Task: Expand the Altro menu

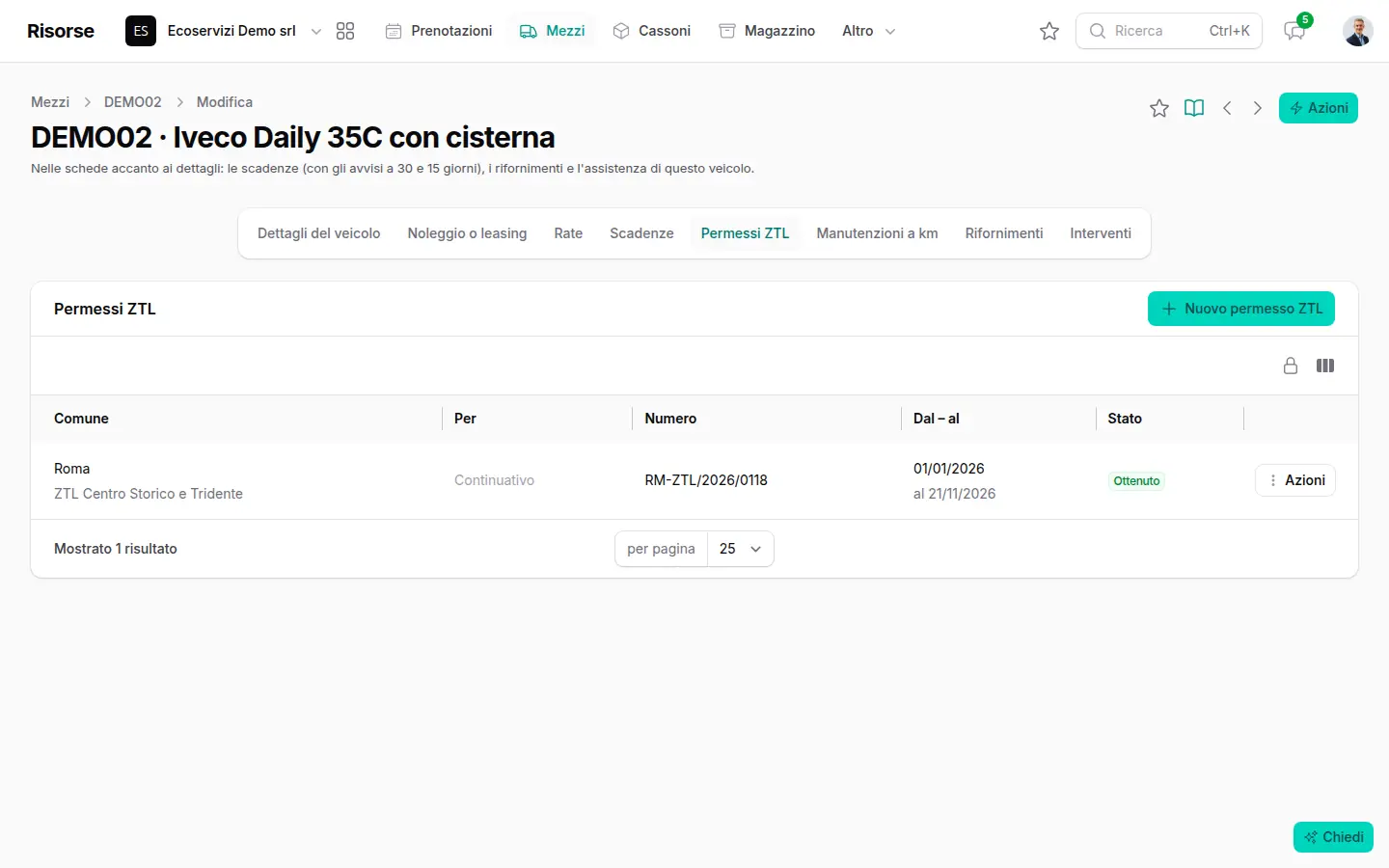Action: coord(869,31)
